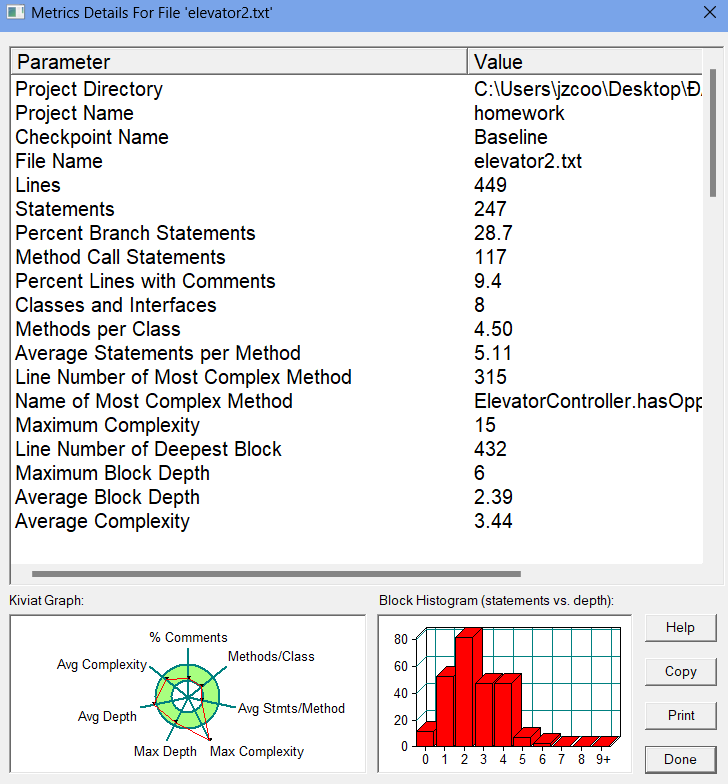Screen dimensions: 728x784
Task: Click the histogram bar at depth 1
Action: (445, 710)
